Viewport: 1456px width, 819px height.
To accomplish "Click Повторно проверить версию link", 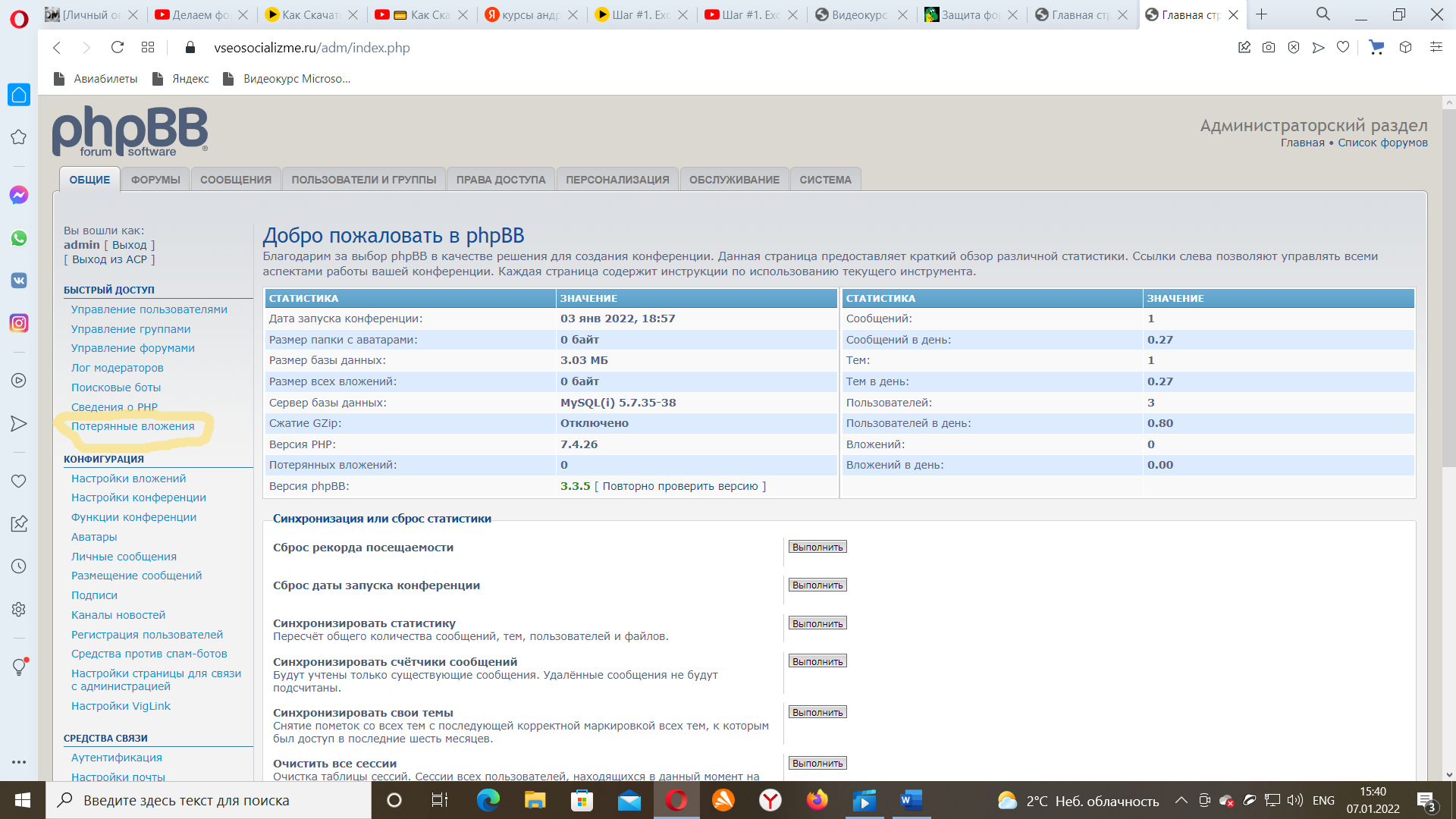I will (680, 486).
